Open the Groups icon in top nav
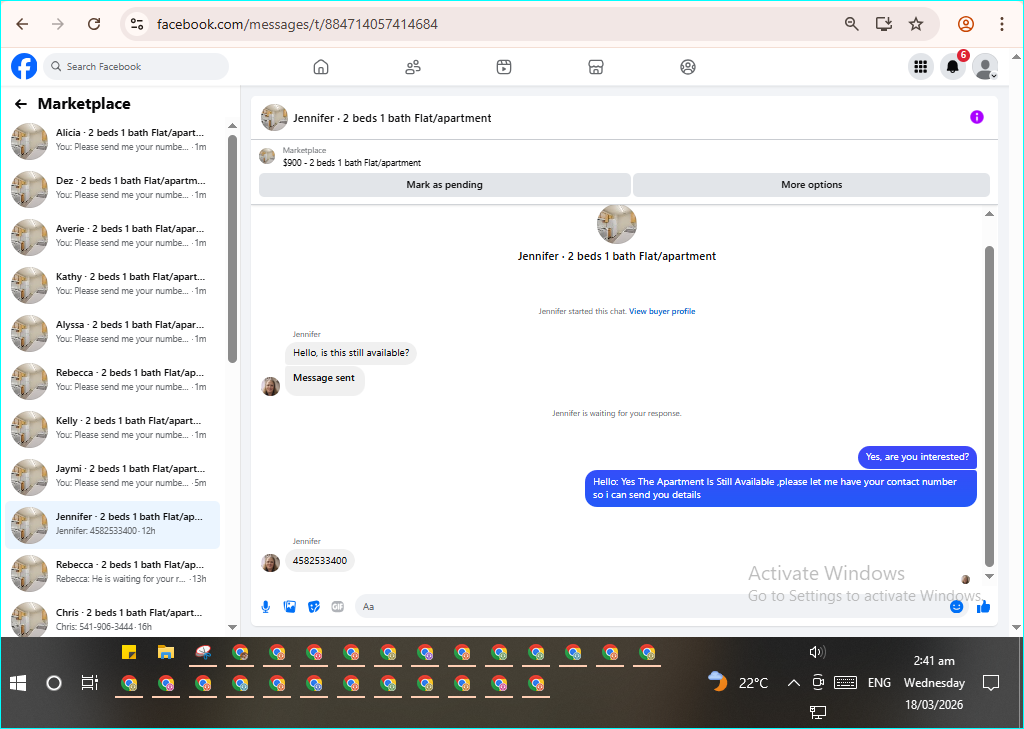This screenshot has height=729, width=1024. (688, 67)
